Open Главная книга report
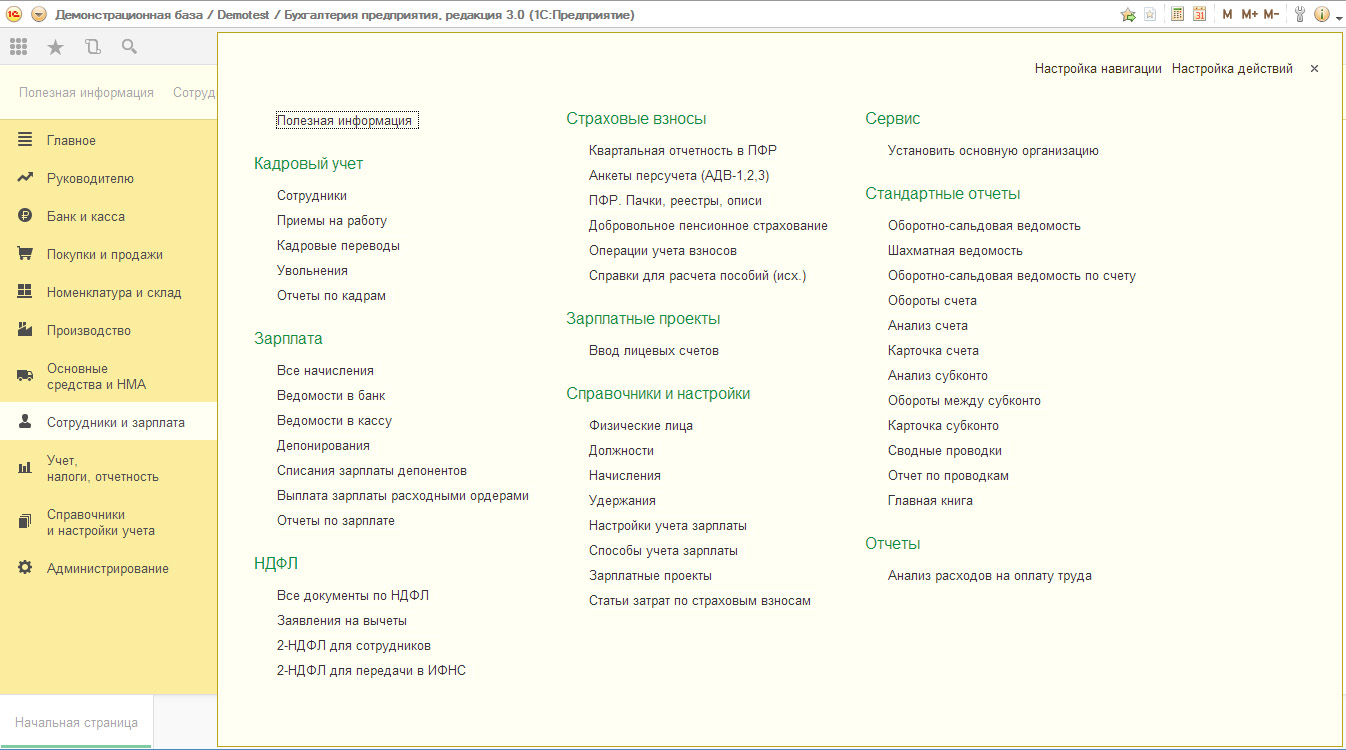Screen dimensions: 1346x750 [930, 501]
